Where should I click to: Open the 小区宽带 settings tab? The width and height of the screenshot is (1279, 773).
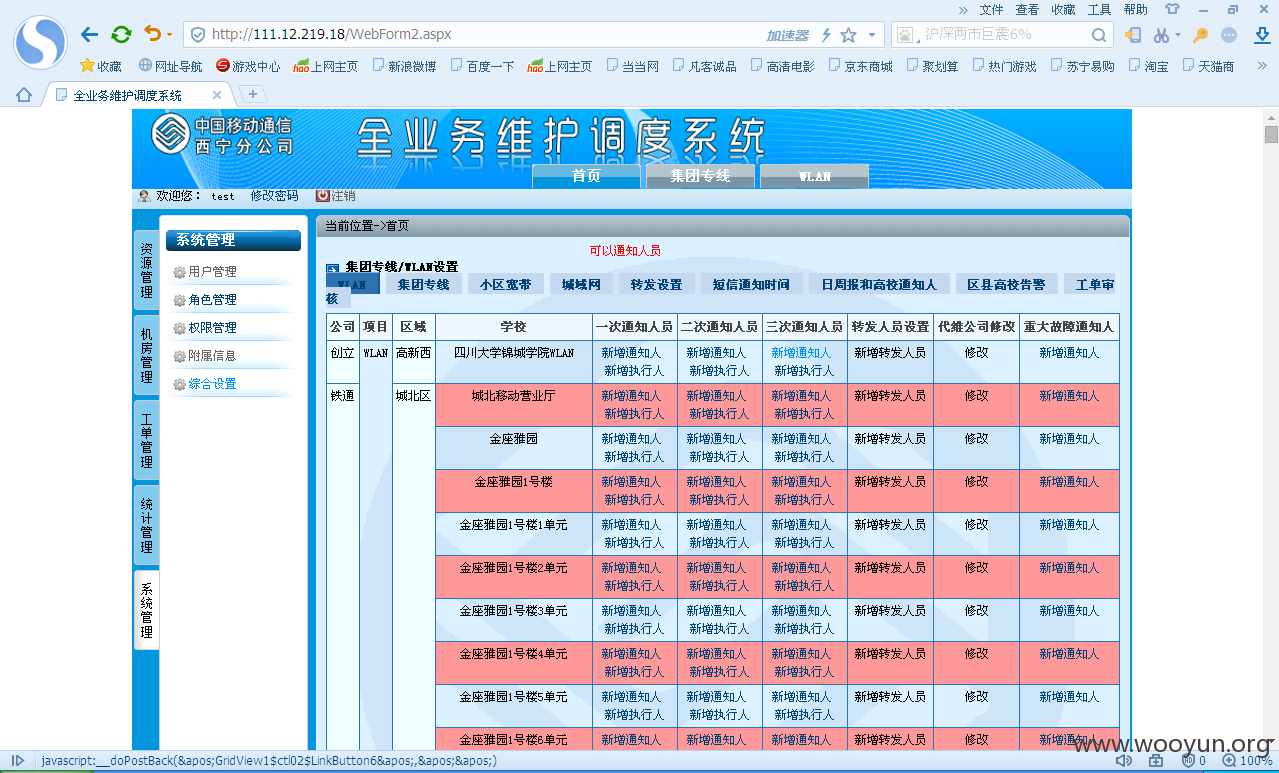505,285
